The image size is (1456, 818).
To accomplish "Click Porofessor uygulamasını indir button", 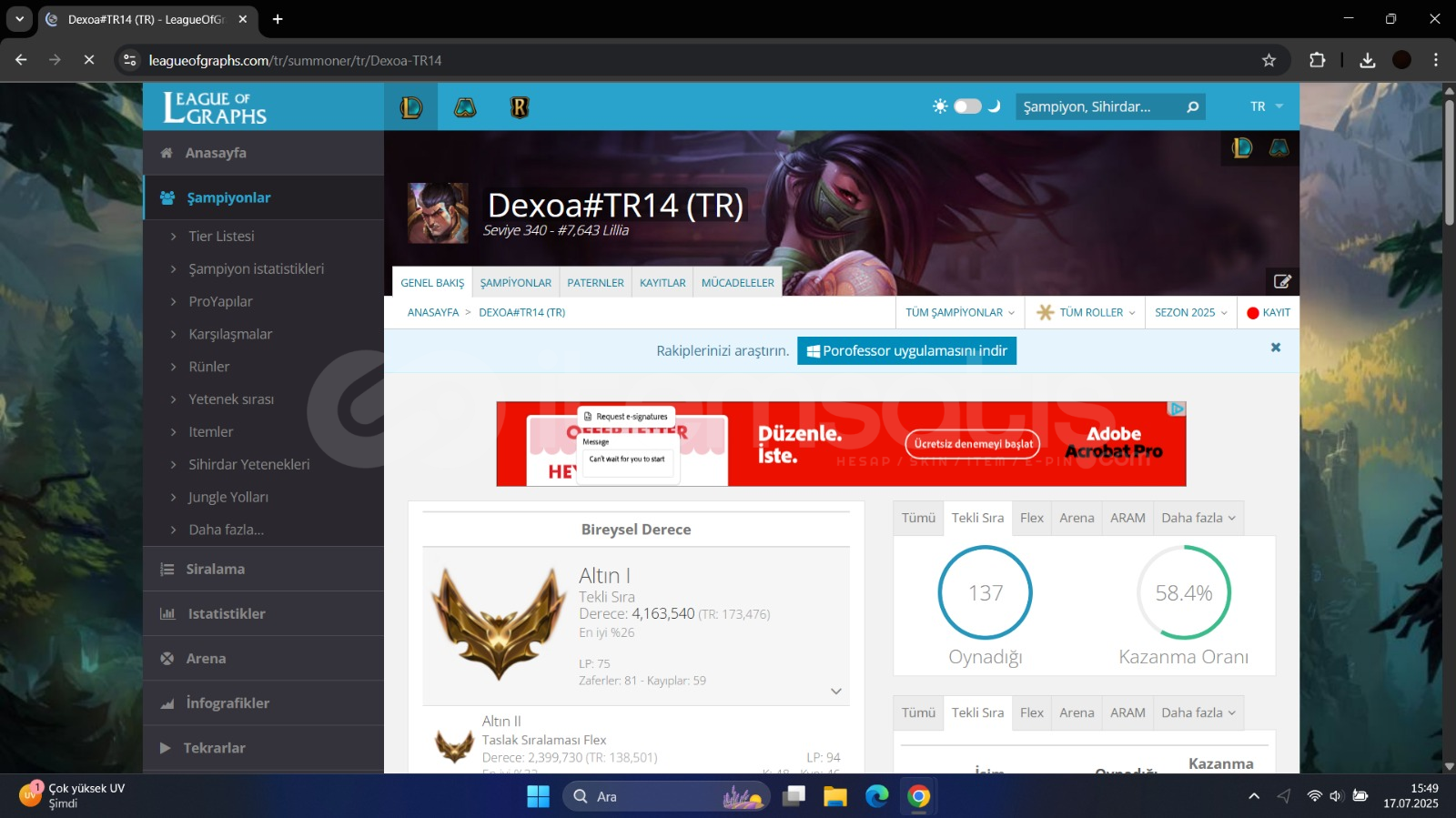I will point(906,350).
